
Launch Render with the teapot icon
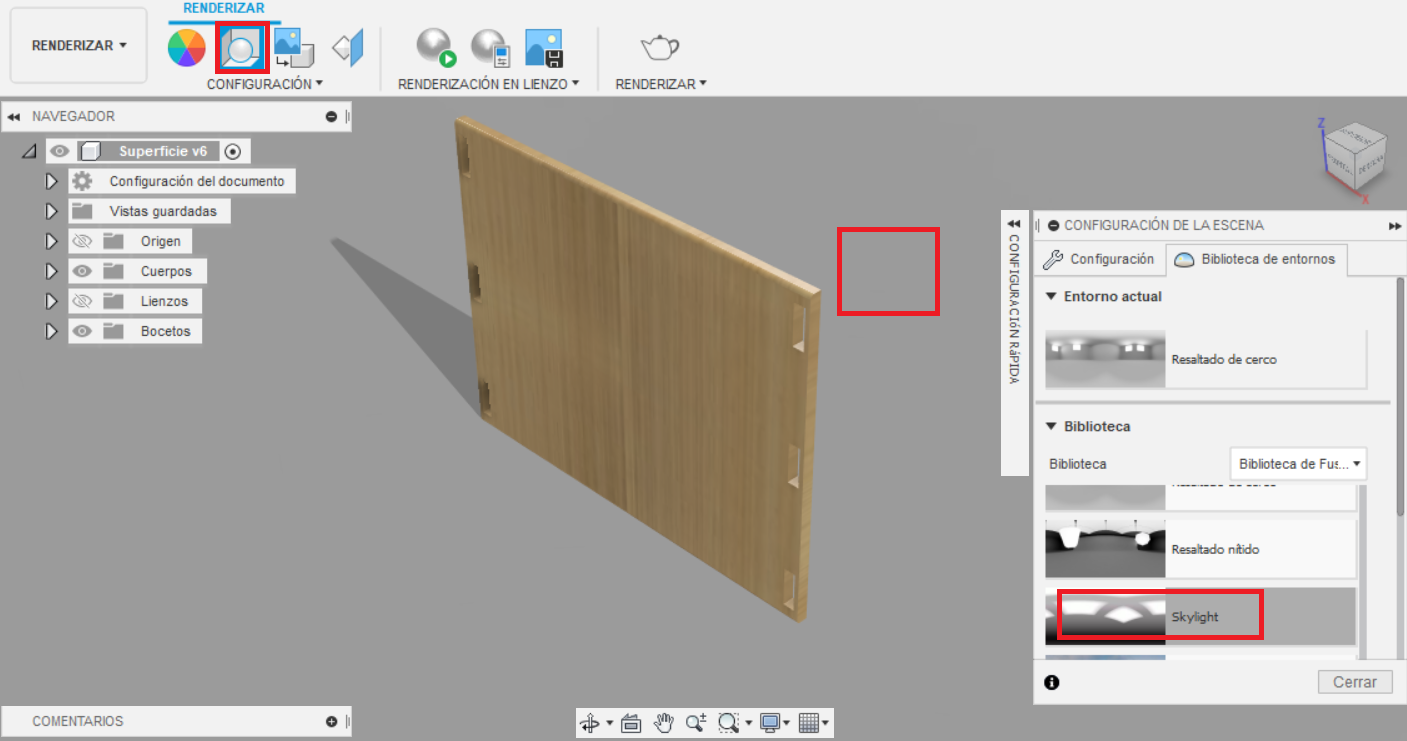[660, 46]
